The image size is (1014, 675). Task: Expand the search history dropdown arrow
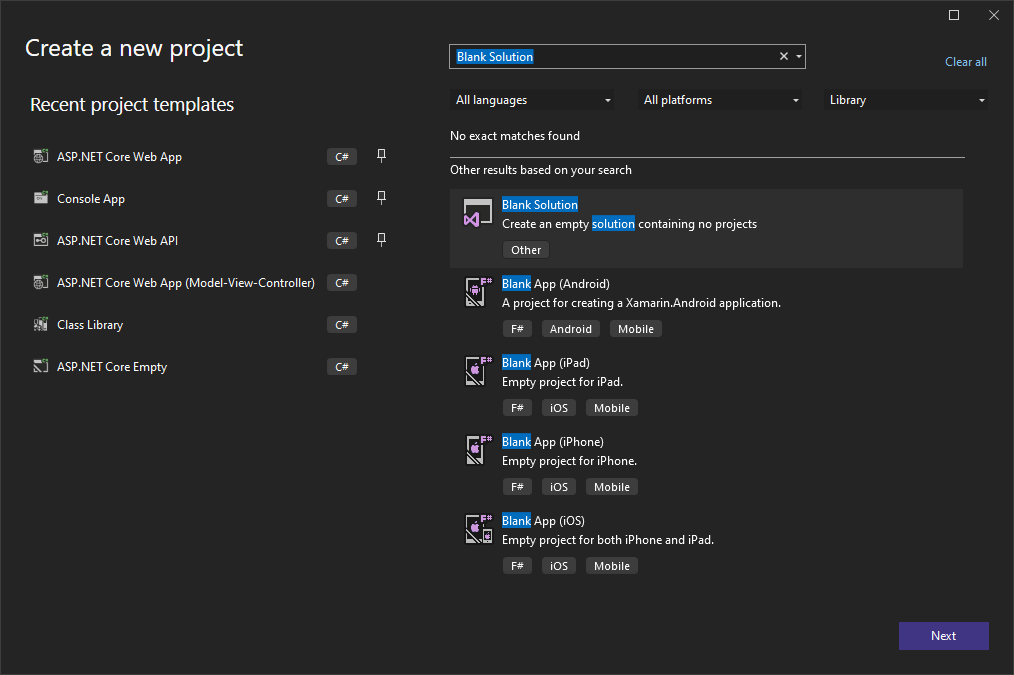(799, 56)
